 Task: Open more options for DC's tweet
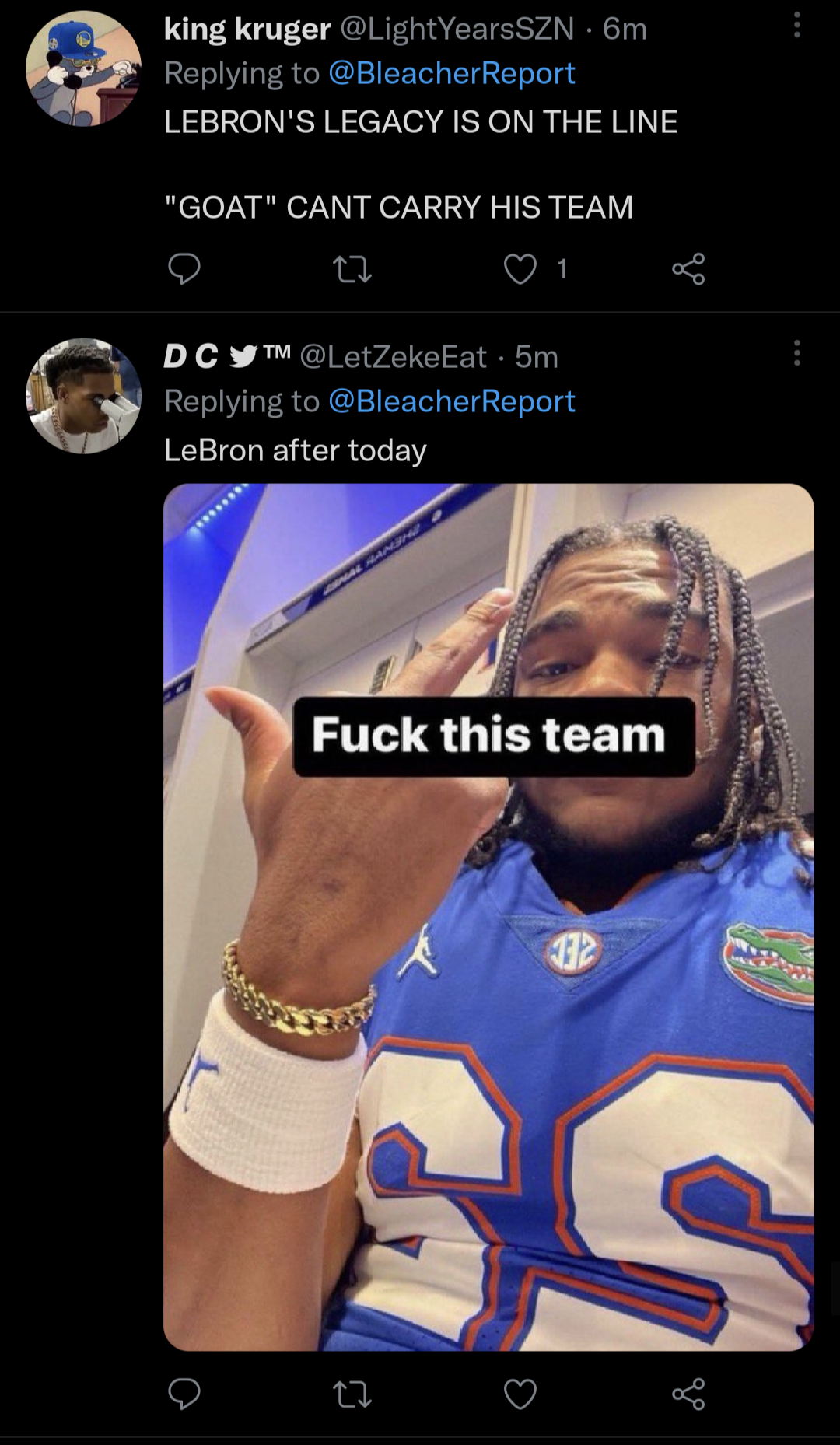[x=796, y=353]
